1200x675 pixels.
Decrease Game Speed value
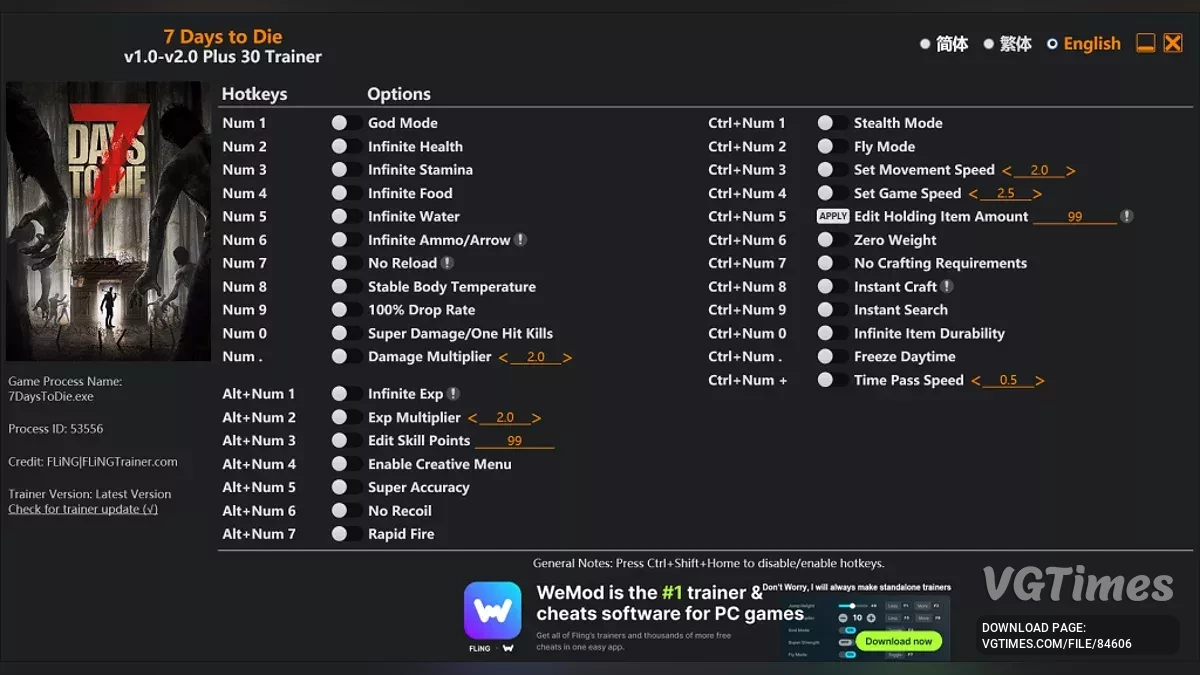(973, 194)
